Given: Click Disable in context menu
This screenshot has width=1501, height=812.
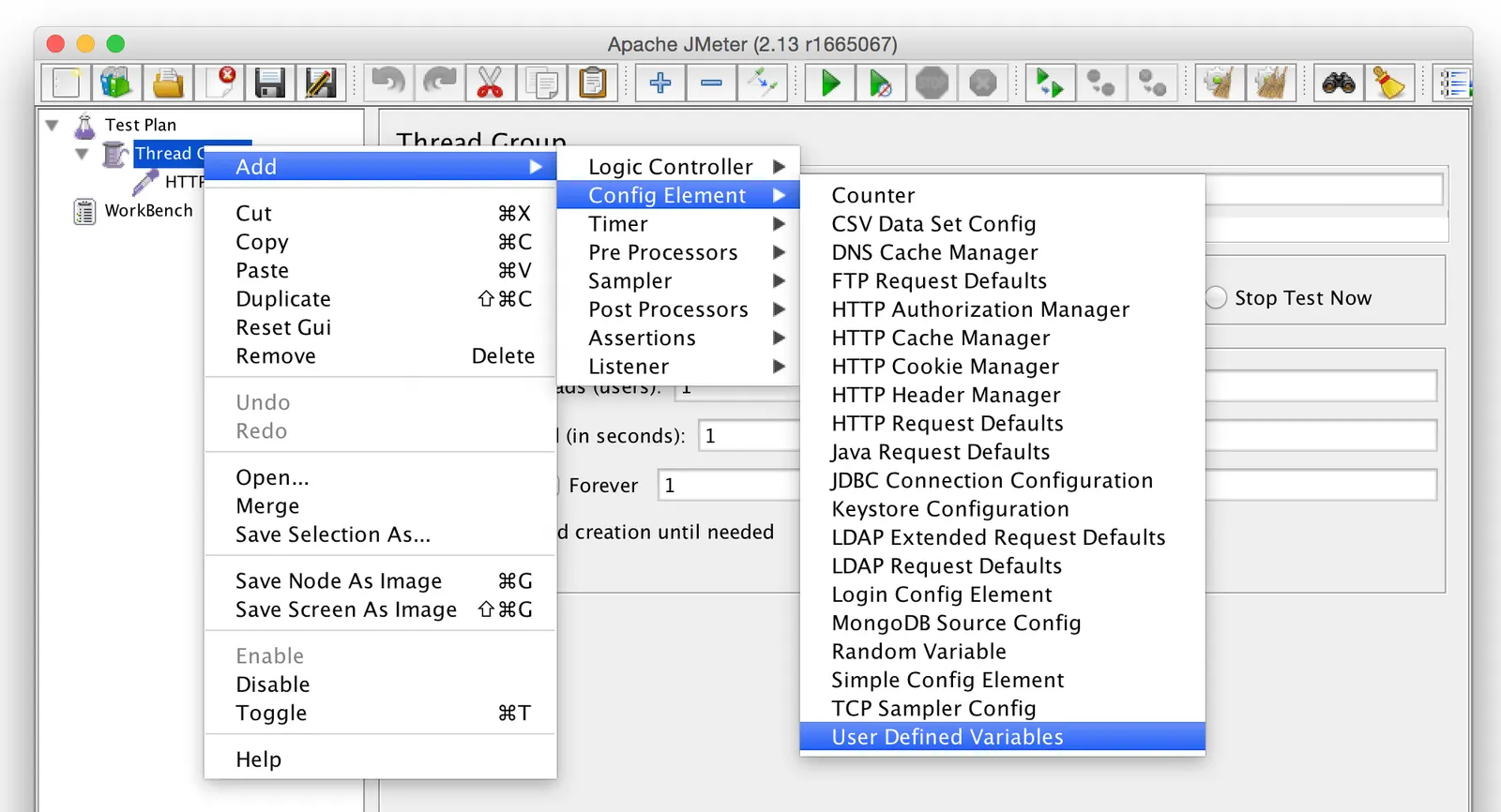Looking at the screenshot, I should point(380,684).
